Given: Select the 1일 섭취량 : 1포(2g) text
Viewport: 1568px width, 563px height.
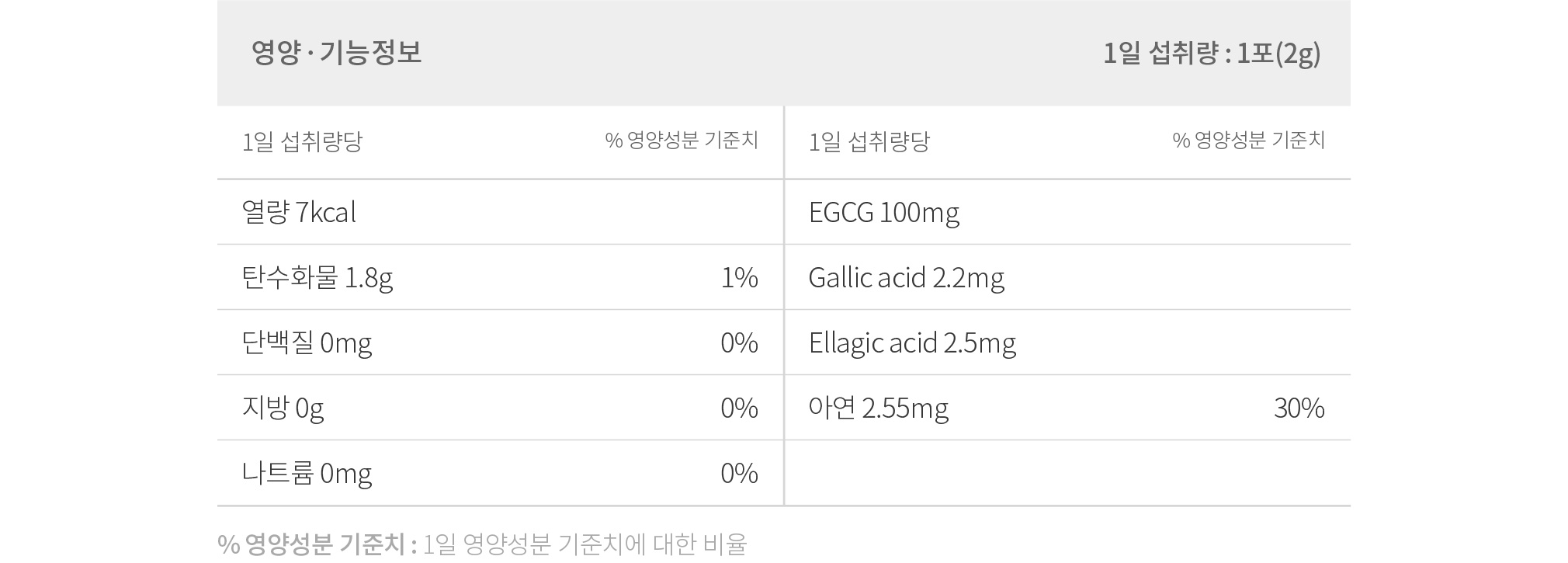Looking at the screenshot, I should pyautogui.click(x=1212, y=54).
